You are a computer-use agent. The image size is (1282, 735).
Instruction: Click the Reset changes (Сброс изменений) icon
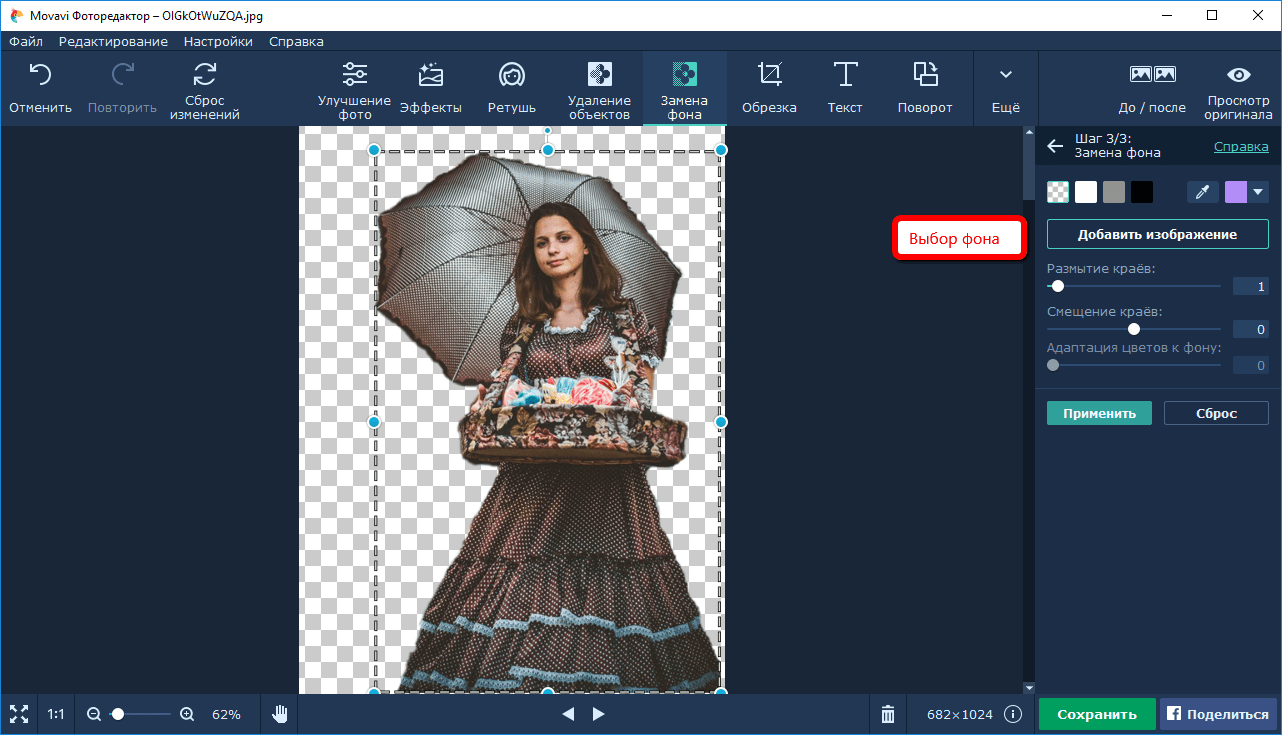[205, 75]
